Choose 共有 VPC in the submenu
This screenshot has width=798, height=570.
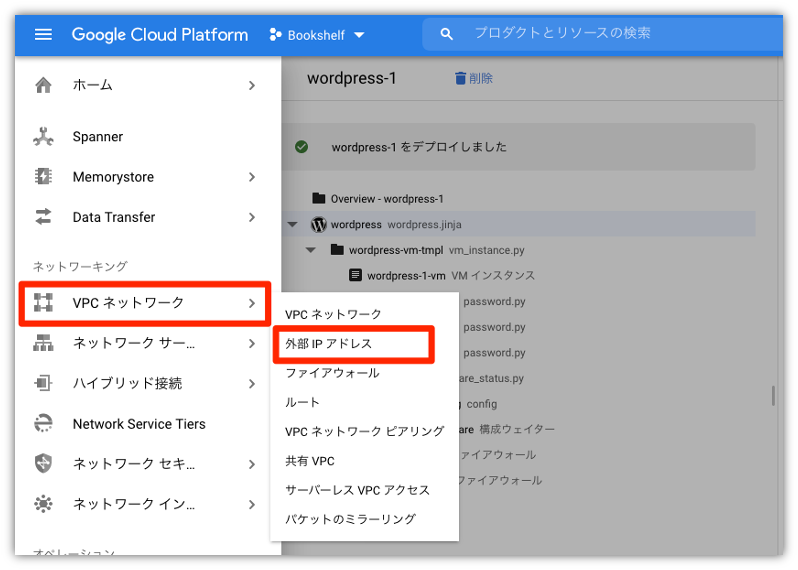point(310,461)
